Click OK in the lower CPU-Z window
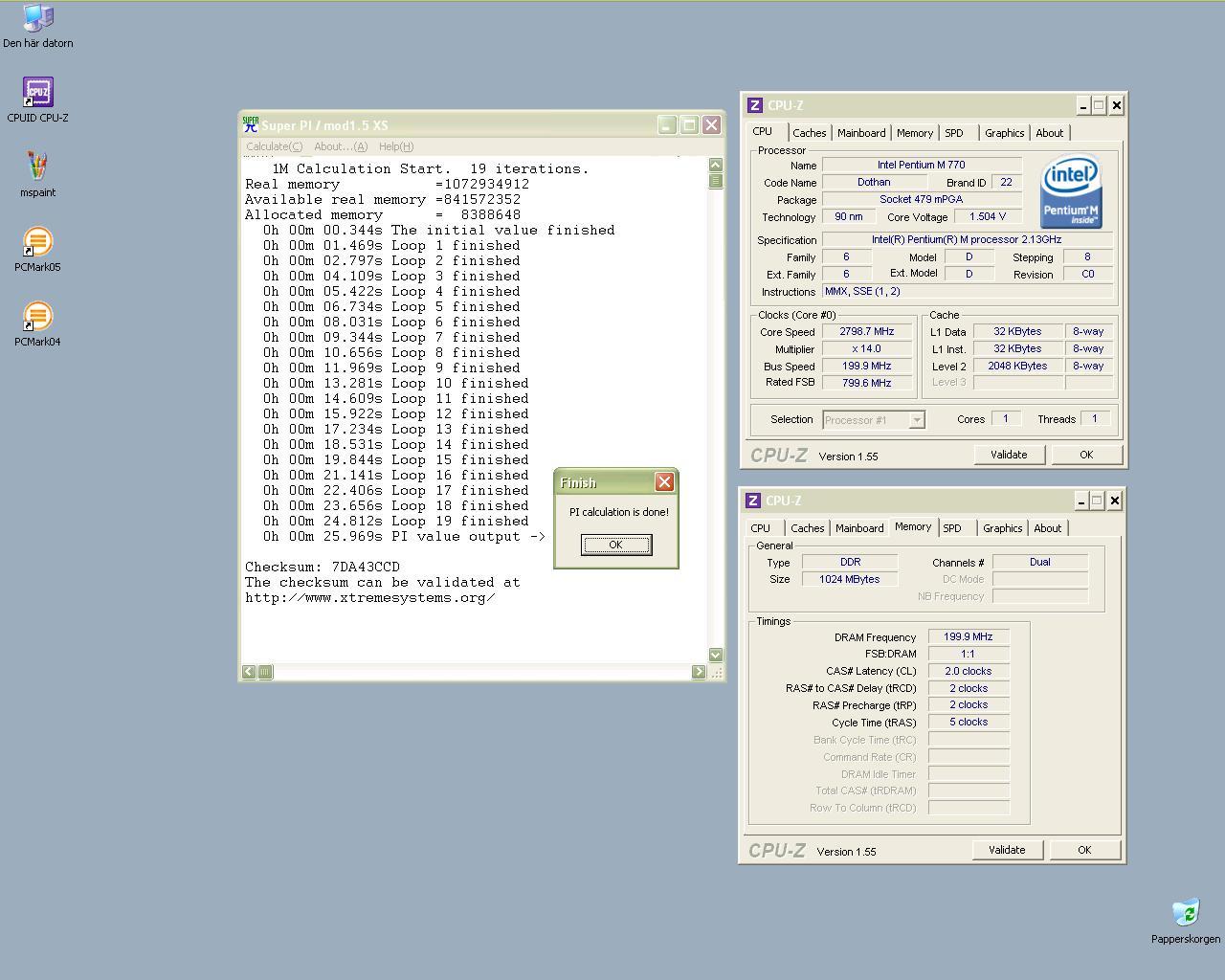Viewport: 1225px width, 980px height. (x=1084, y=850)
